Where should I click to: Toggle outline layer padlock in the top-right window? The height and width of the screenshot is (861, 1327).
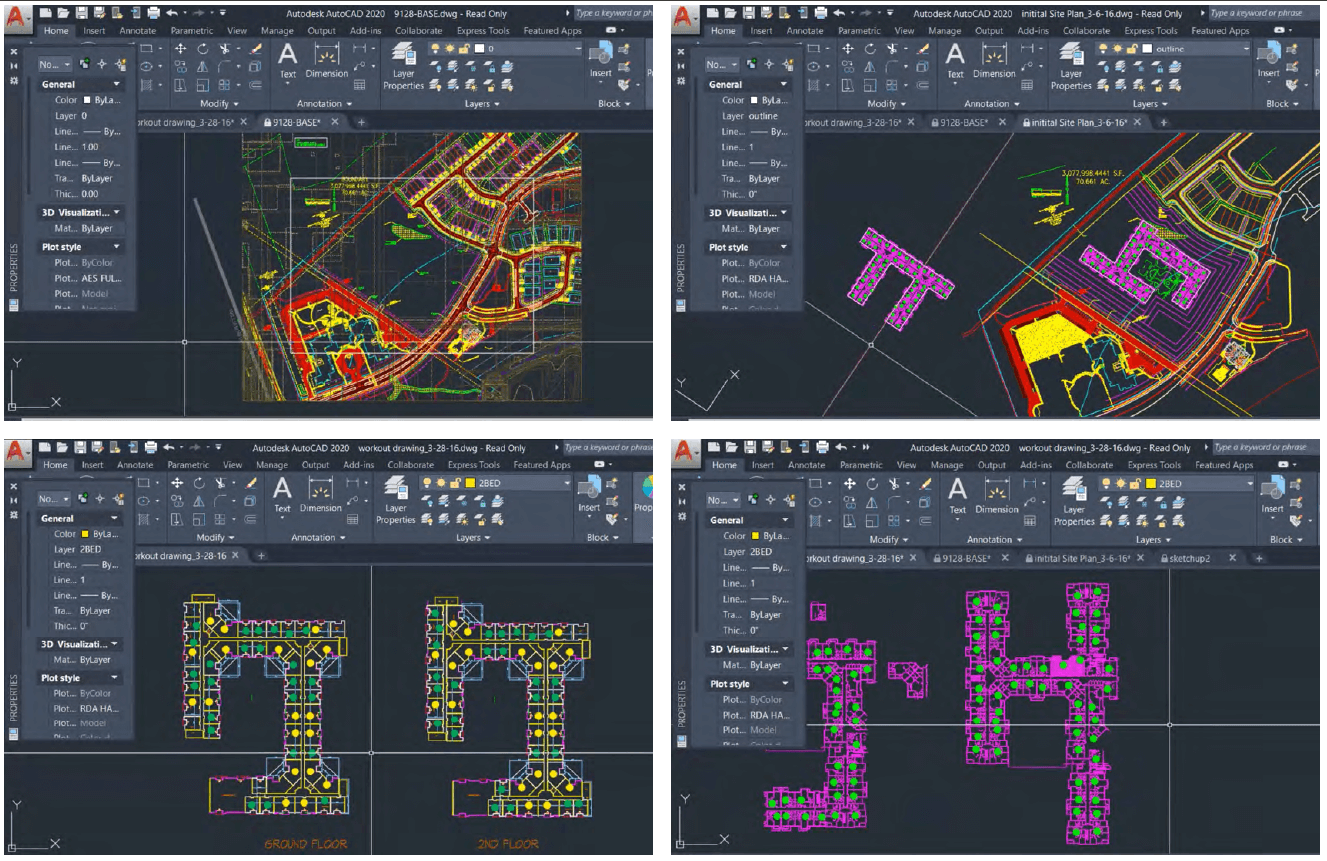1131,49
